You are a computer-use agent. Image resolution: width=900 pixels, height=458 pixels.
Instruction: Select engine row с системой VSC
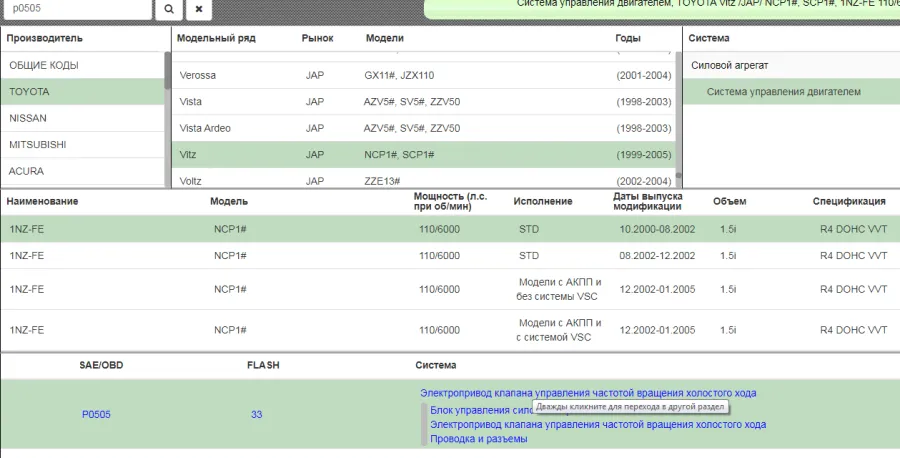pos(450,330)
